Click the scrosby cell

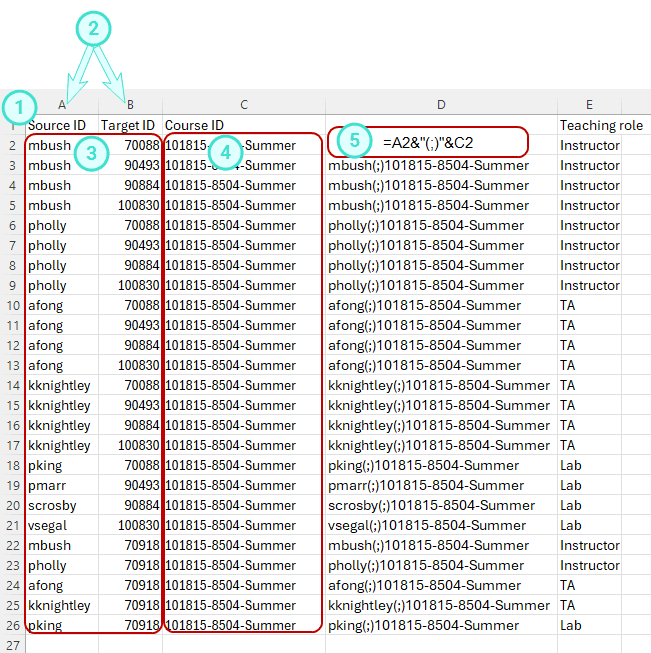62,505
